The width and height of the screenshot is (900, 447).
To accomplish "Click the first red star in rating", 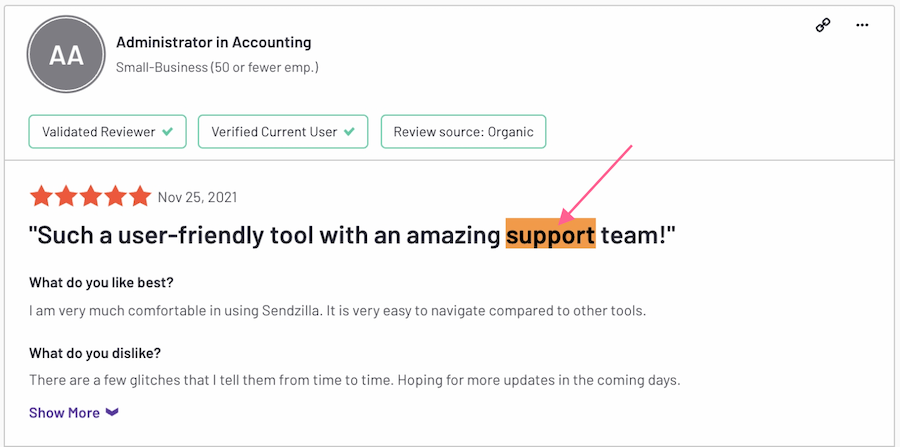I will [41, 196].
